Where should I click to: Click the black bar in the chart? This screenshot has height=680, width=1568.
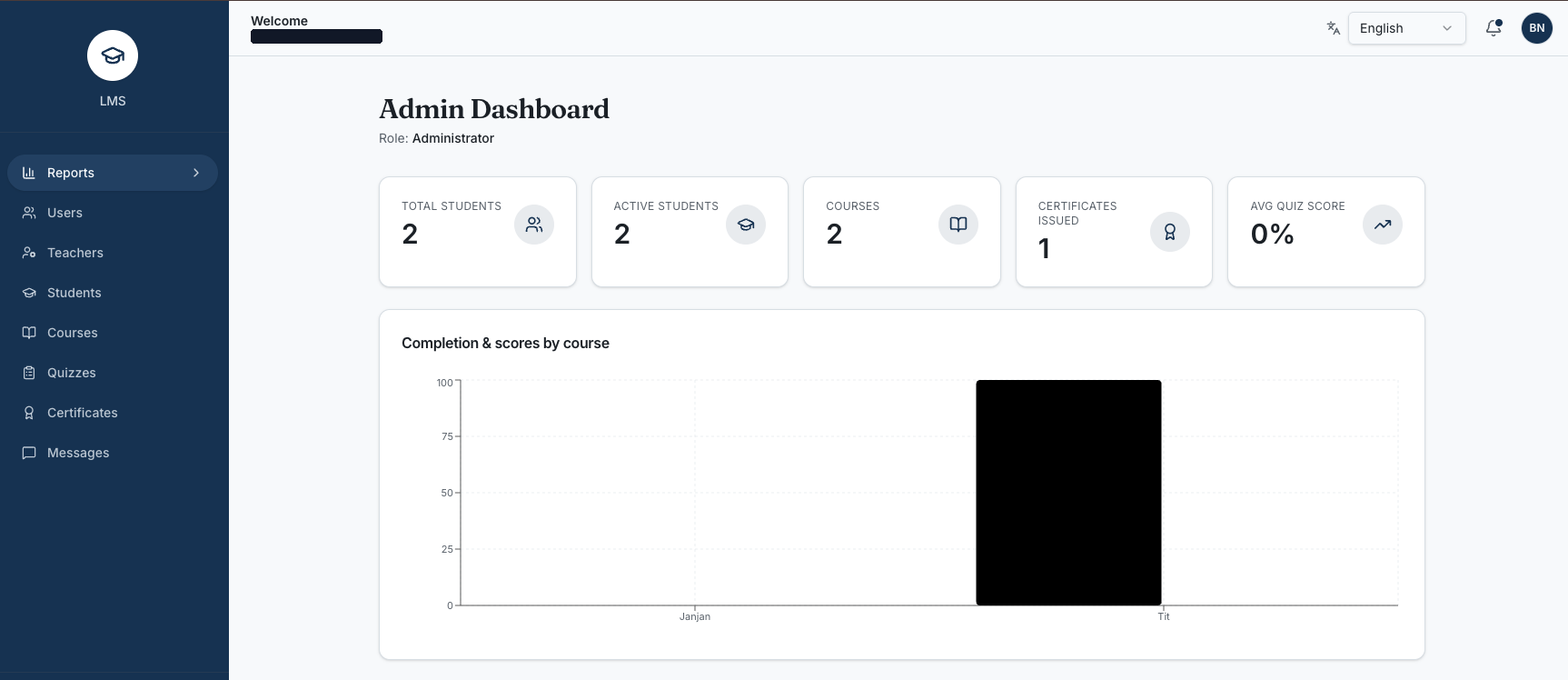point(1068,493)
